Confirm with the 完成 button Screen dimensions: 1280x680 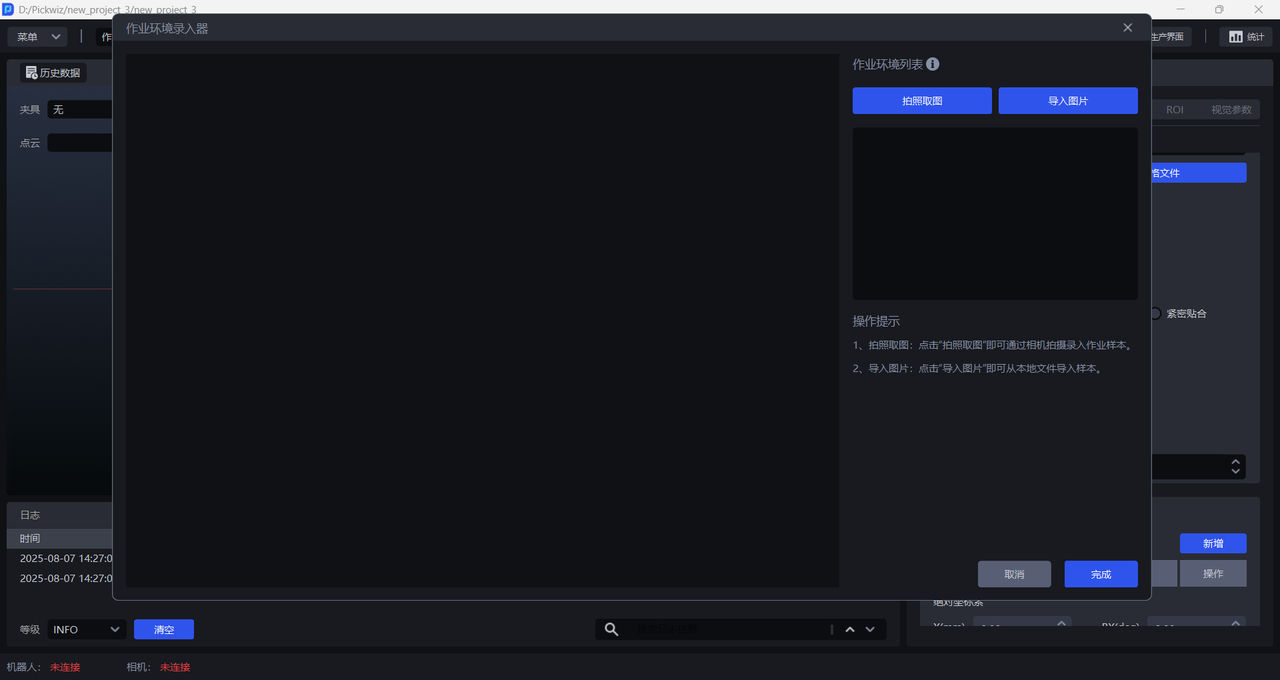[1100, 574]
